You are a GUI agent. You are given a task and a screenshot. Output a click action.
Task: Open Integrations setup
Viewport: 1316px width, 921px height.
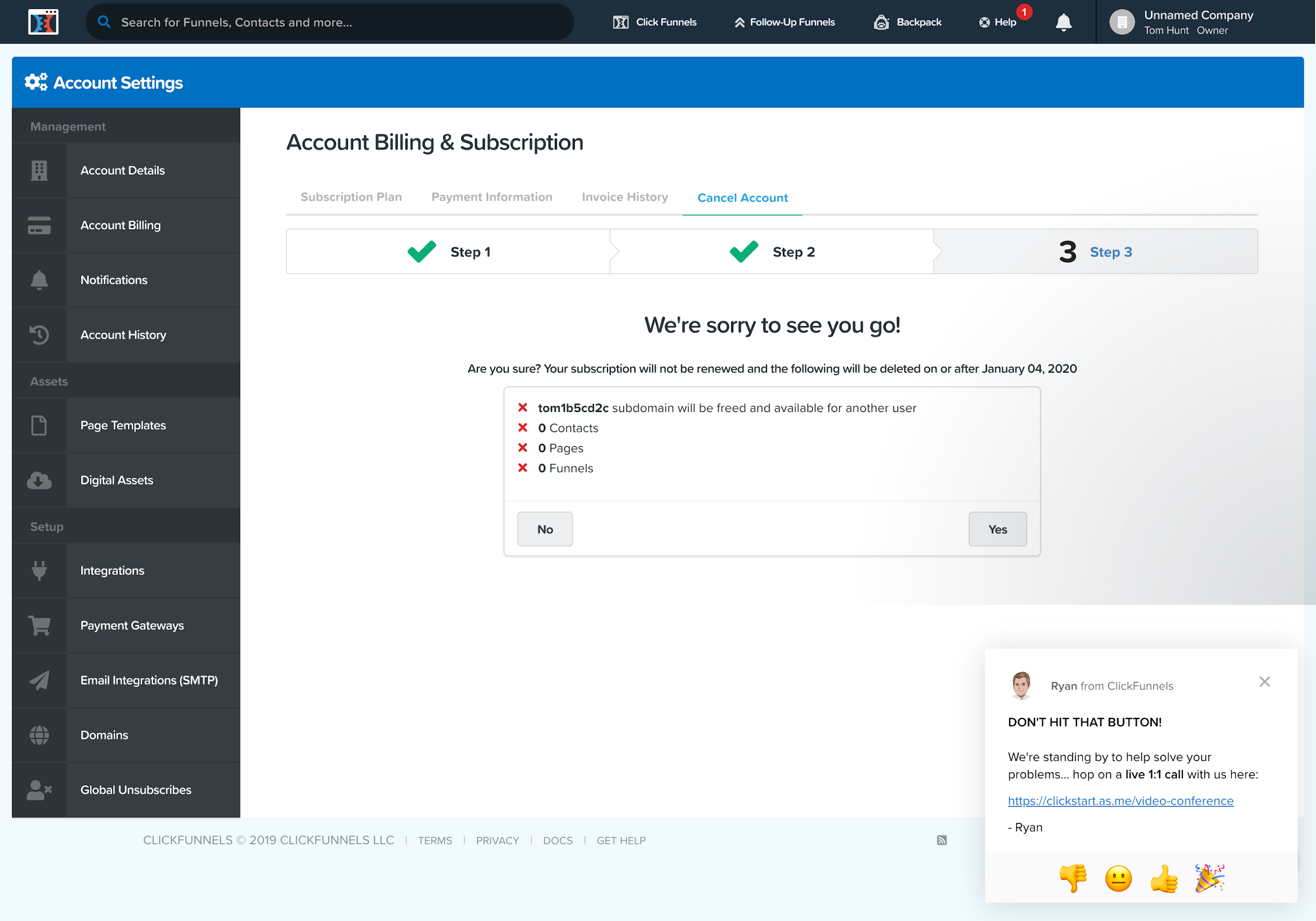tap(126, 570)
